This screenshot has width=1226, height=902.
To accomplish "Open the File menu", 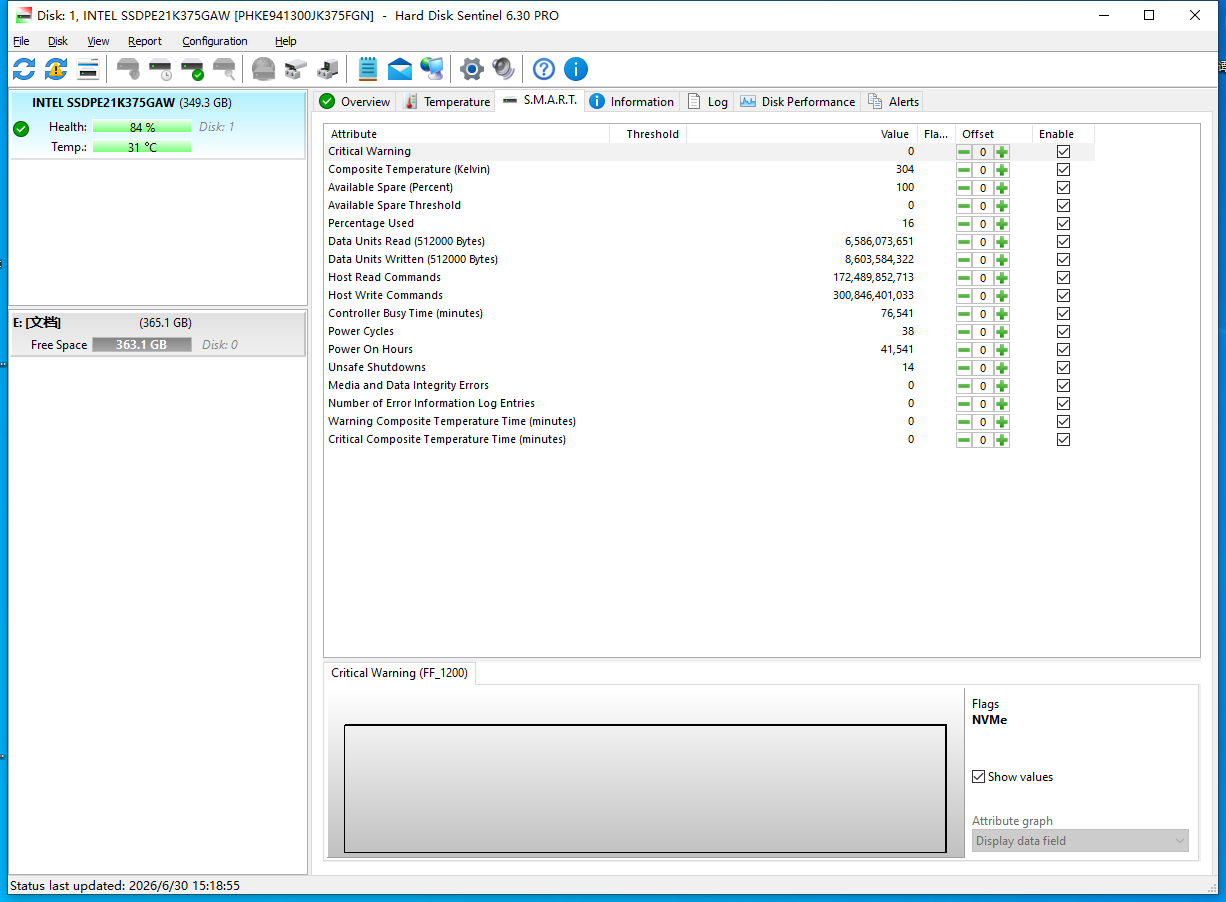I will click(21, 41).
